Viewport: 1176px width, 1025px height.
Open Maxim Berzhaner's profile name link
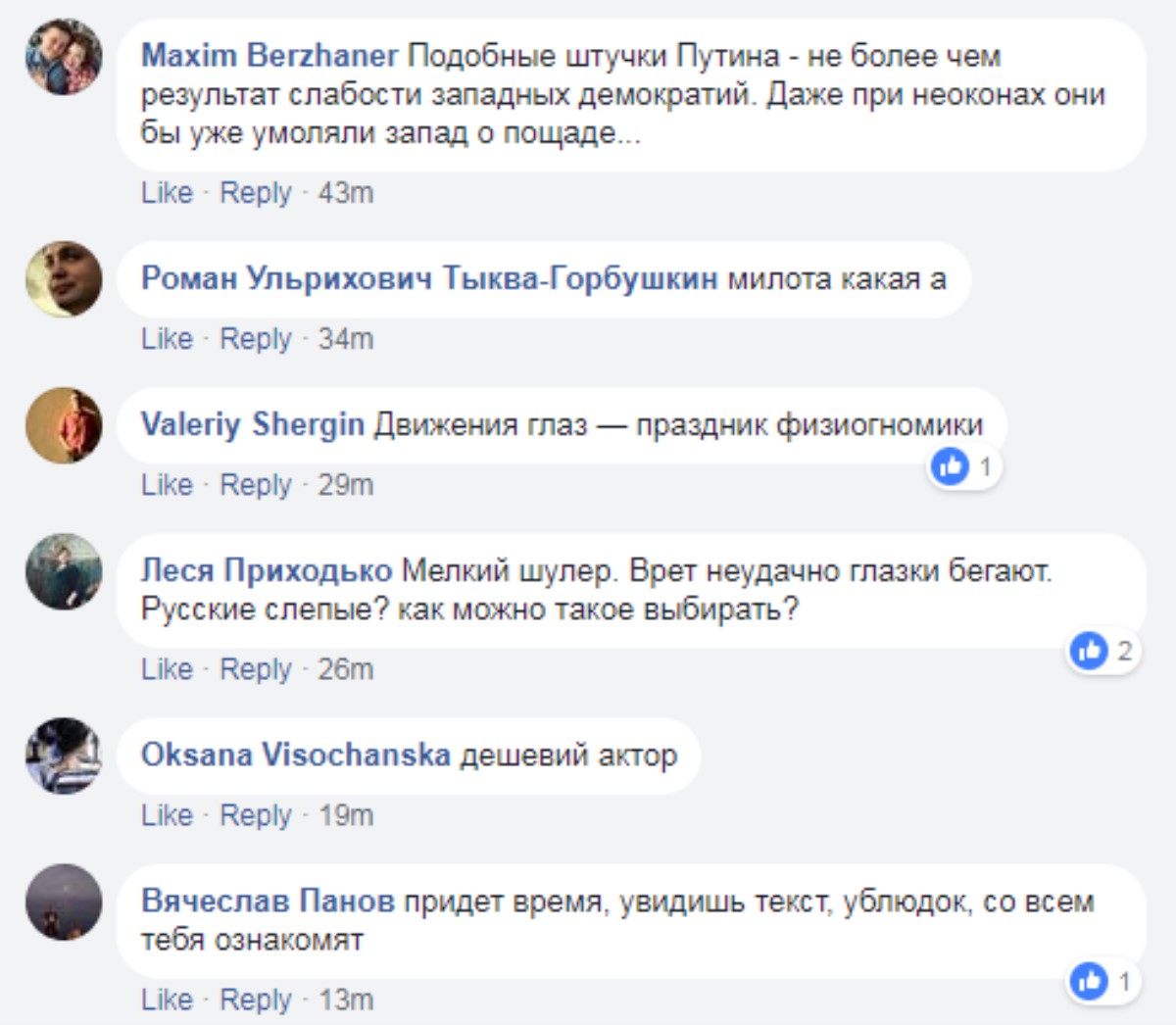pyautogui.click(x=269, y=56)
